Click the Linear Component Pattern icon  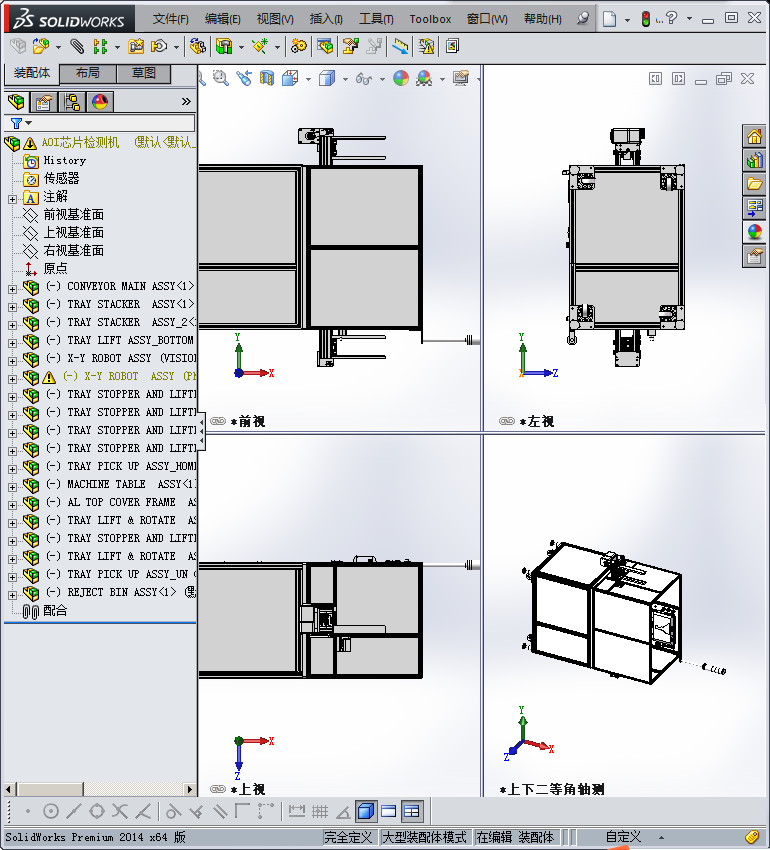[x=100, y=47]
